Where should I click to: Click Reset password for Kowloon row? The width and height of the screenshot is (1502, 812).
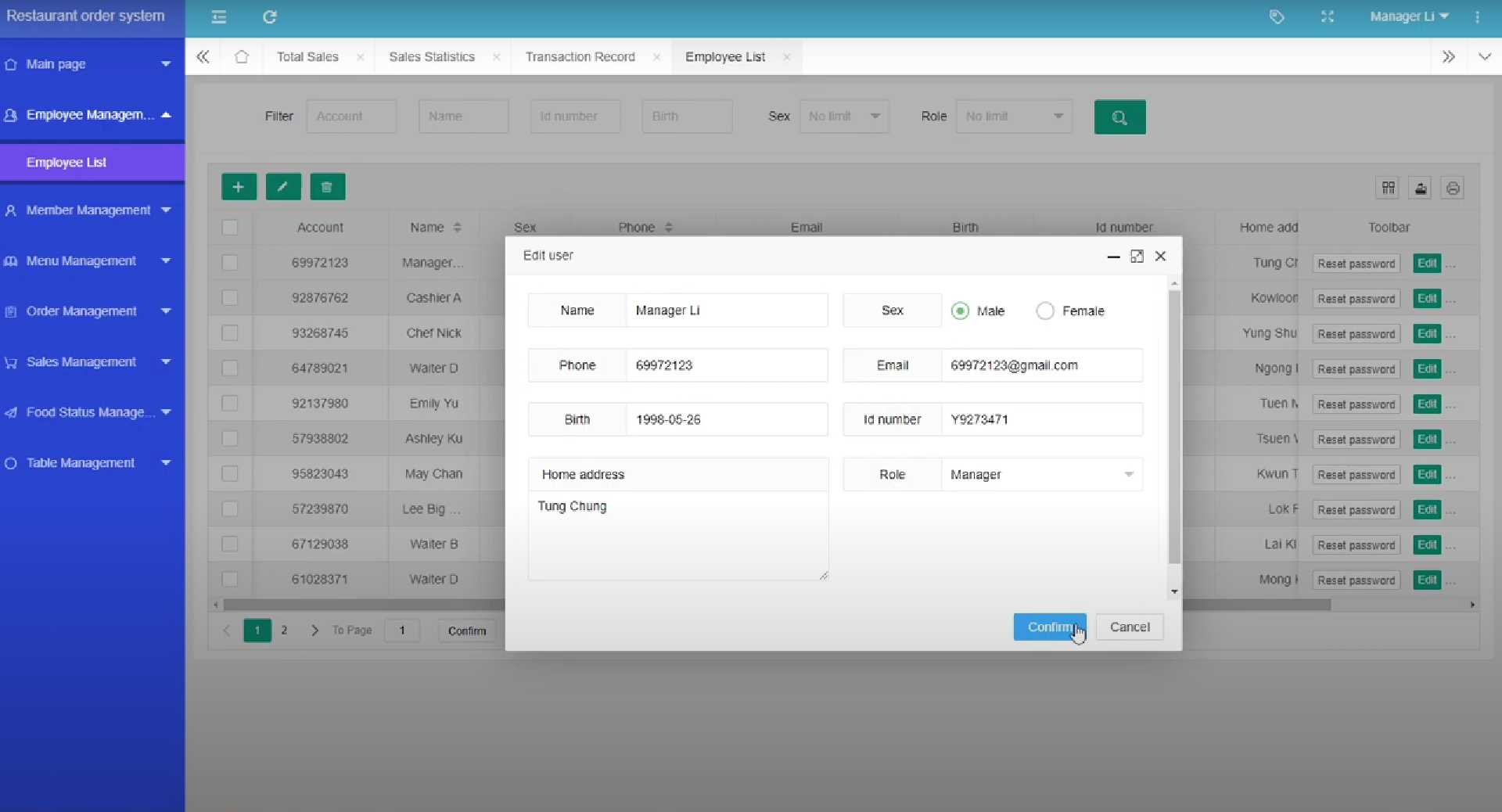pyautogui.click(x=1356, y=299)
